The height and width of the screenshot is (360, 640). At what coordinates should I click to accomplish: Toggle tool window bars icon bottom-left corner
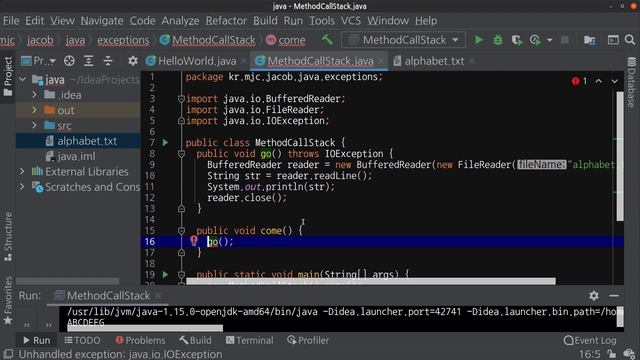(x=8, y=354)
